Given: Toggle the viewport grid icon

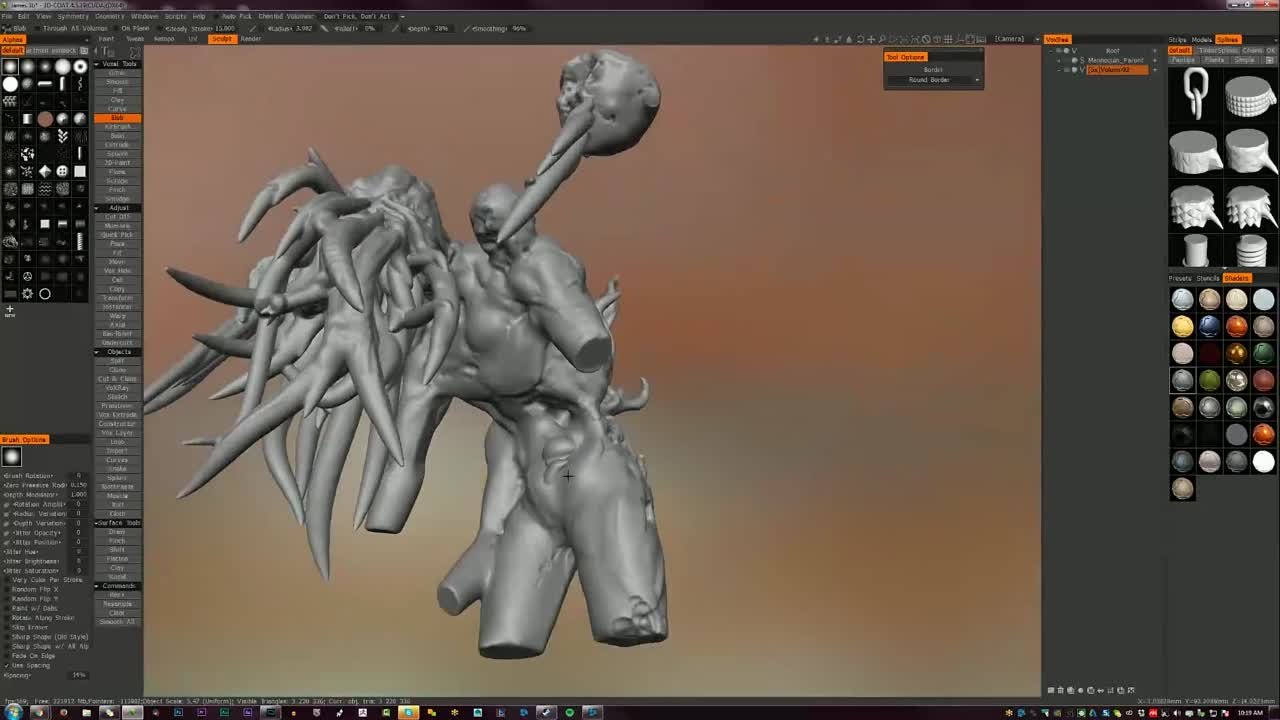Looking at the screenshot, I should [948, 39].
